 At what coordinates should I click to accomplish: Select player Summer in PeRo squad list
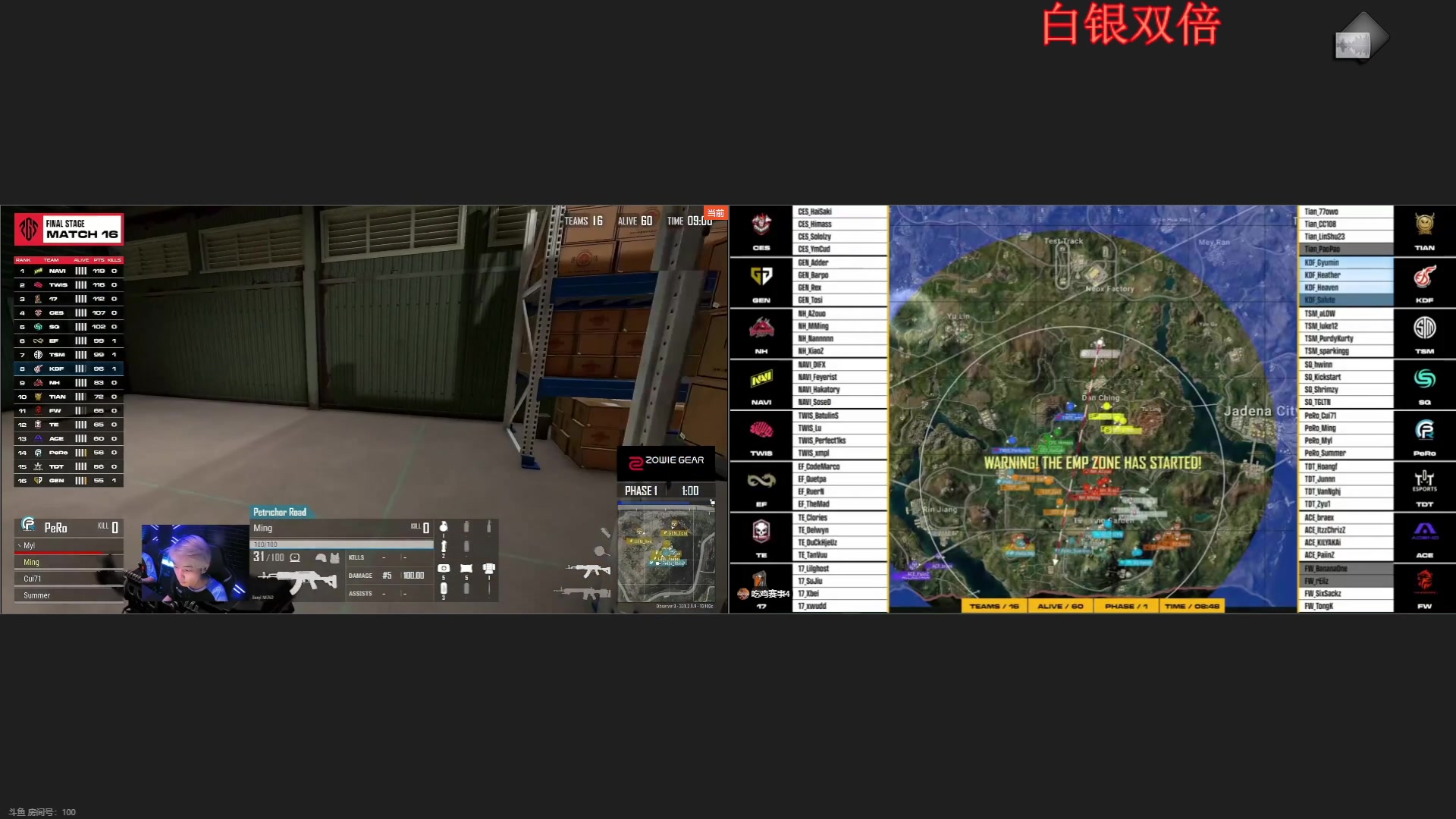[68, 596]
